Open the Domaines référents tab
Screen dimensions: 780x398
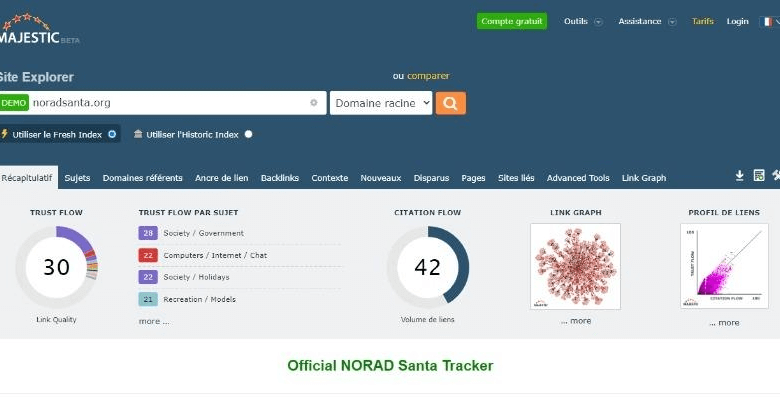coord(142,178)
